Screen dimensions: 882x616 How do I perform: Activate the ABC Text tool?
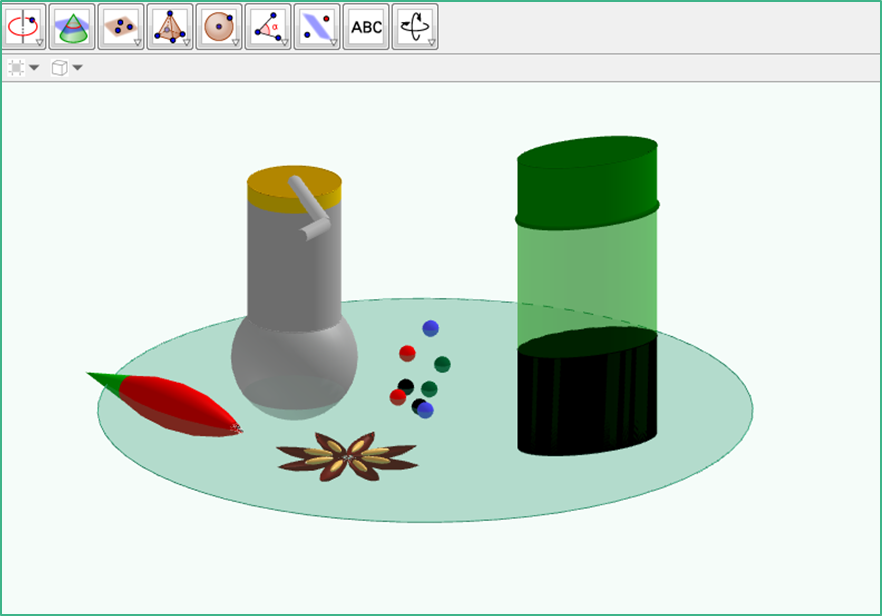(366, 27)
